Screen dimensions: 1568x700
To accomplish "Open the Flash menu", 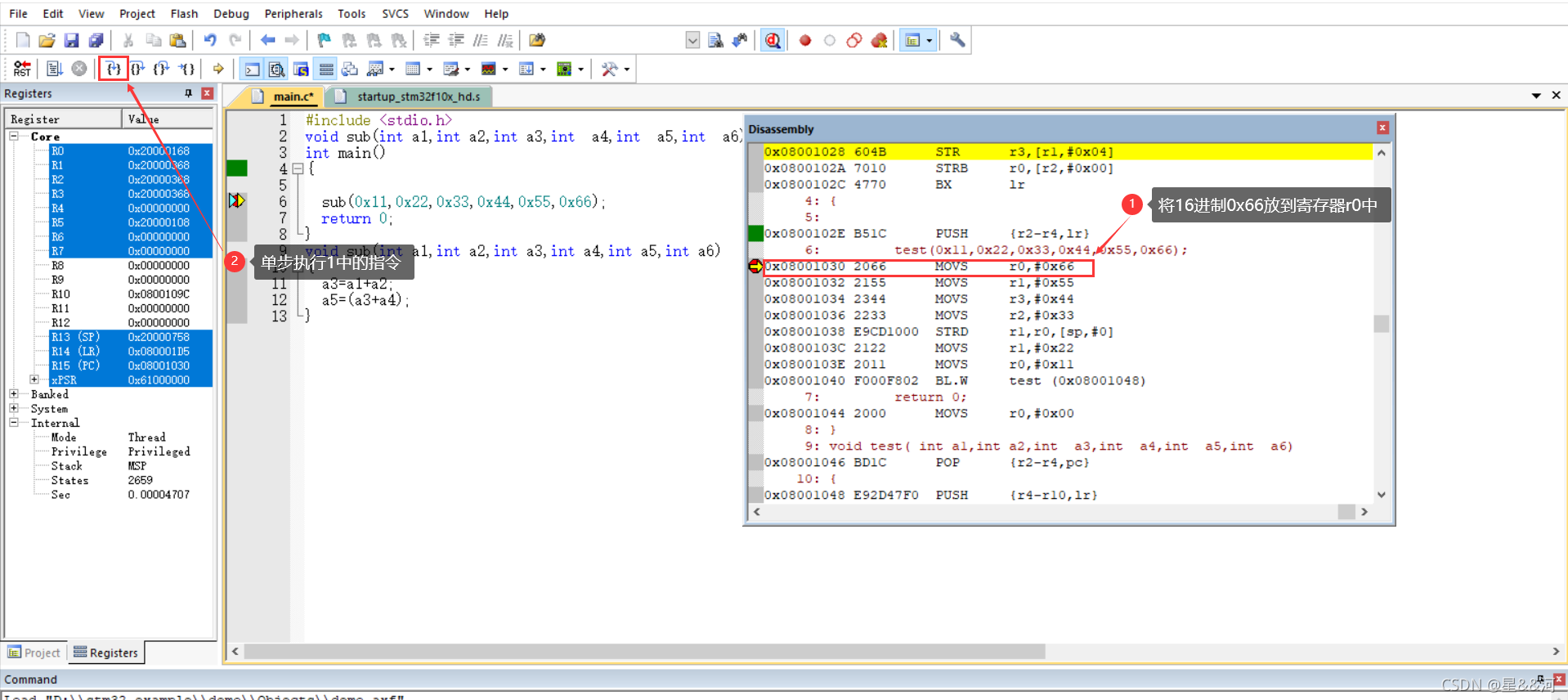I will pyautogui.click(x=184, y=13).
